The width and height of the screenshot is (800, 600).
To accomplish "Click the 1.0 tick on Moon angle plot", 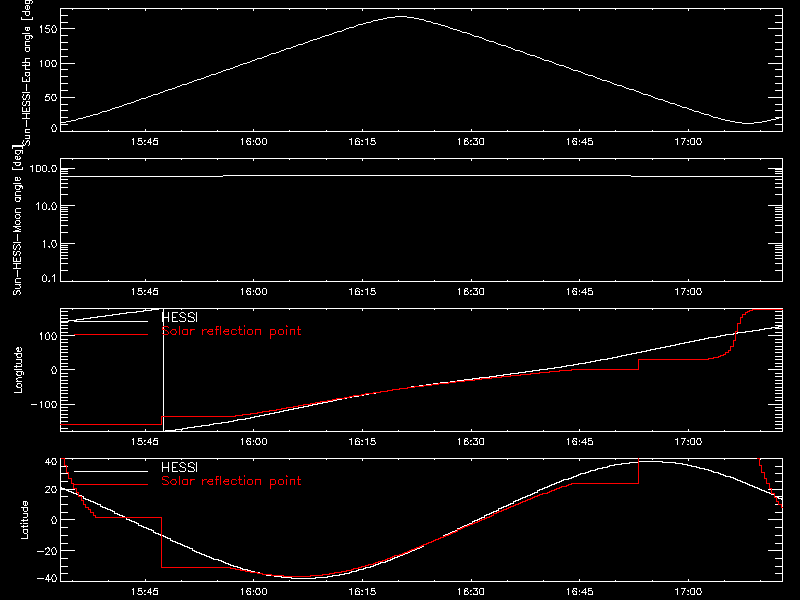I will pyautogui.click(x=49, y=244).
